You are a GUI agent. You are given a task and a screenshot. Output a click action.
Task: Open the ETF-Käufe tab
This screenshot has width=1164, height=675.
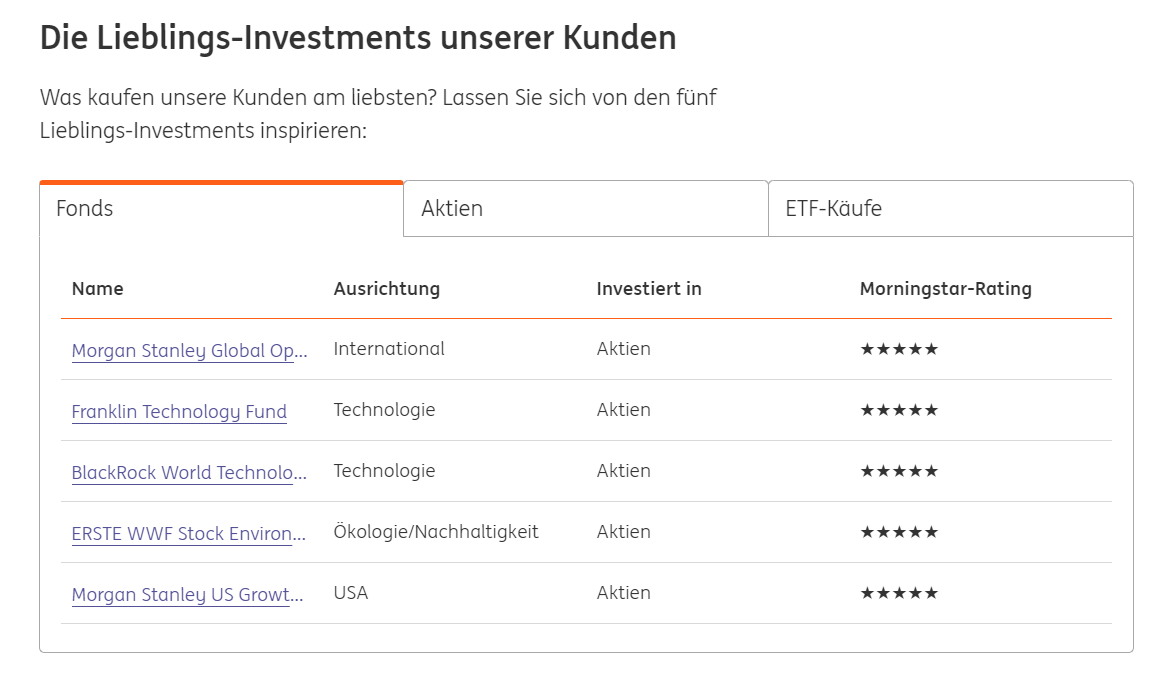tap(950, 209)
